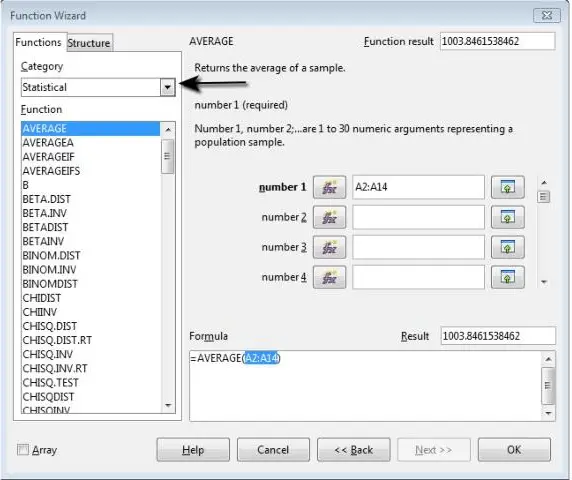The image size is (572, 480).
Task: Select BINOMDIST in the function list
Action: pos(90,284)
